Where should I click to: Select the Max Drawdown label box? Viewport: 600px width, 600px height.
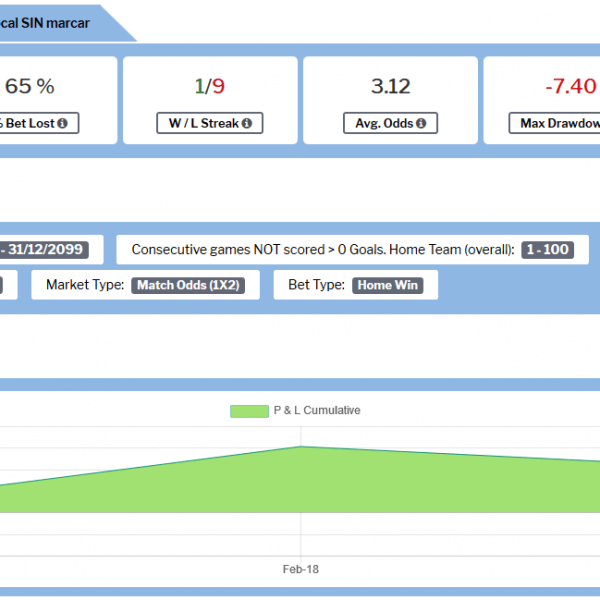point(555,123)
